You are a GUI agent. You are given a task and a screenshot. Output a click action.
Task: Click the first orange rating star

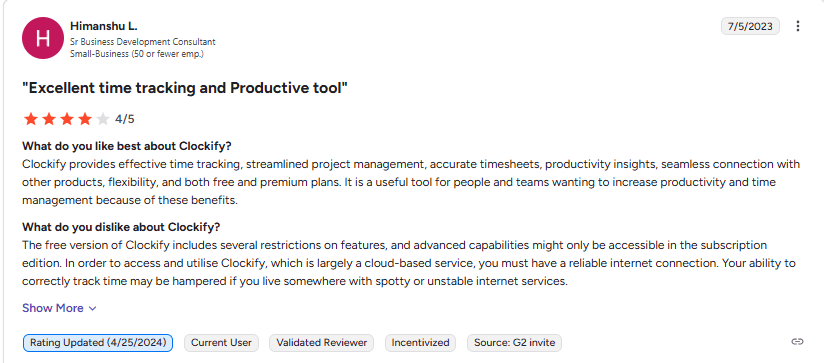coord(31,119)
